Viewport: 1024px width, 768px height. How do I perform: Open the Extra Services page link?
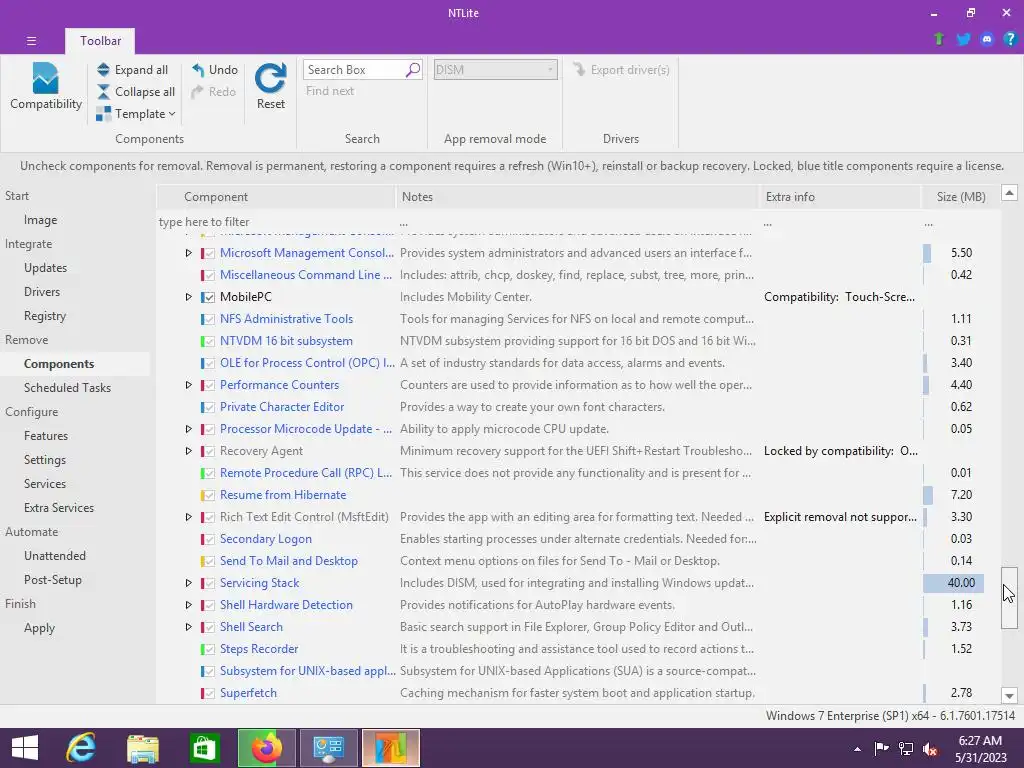pos(59,508)
